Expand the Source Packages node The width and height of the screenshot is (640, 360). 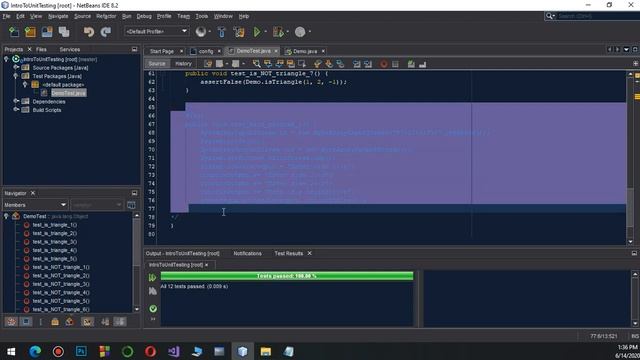point(16,67)
